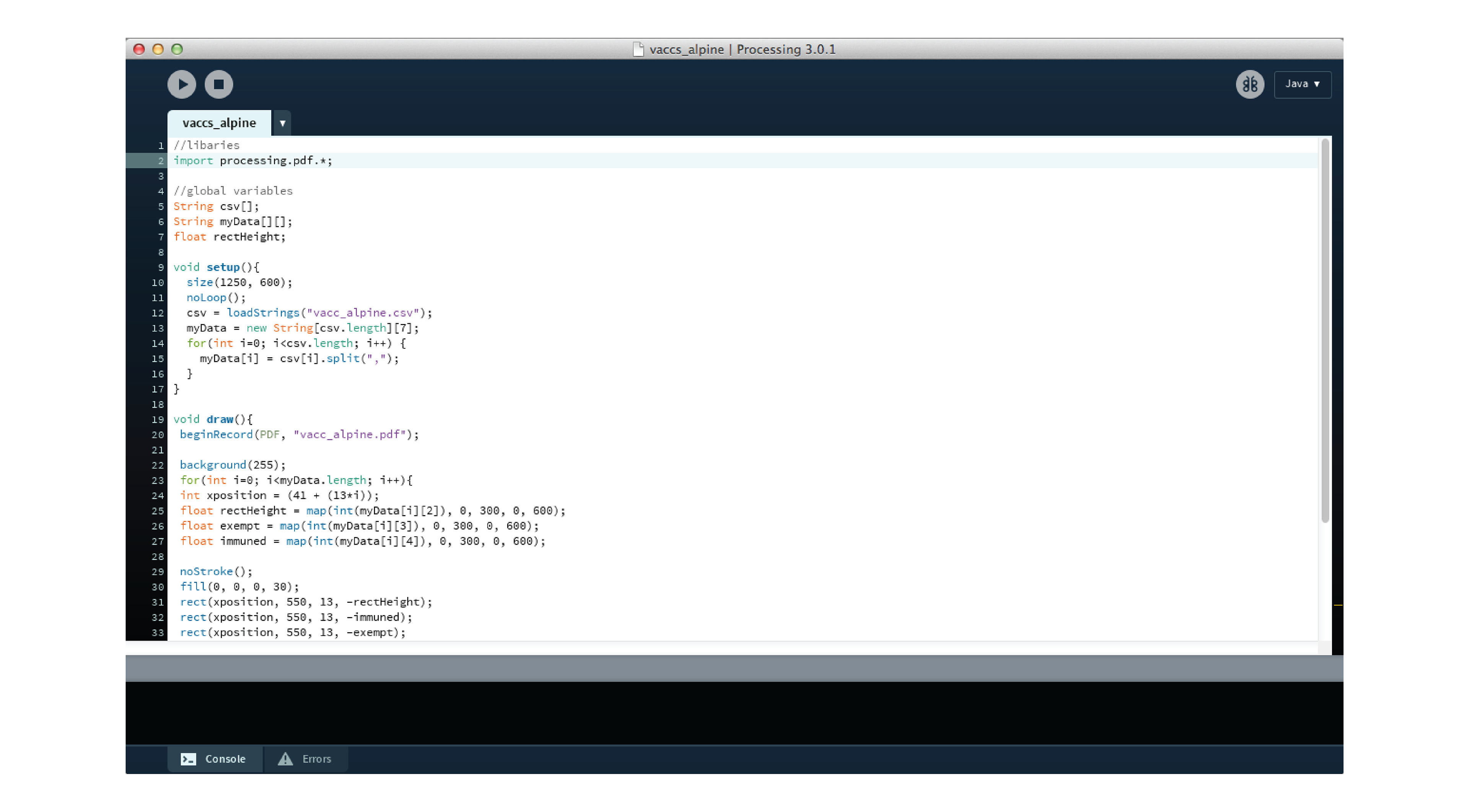Image resolution: width=1469 pixels, height=812 pixels.
Task: Stop the running sketch
Action: (218, 85)
